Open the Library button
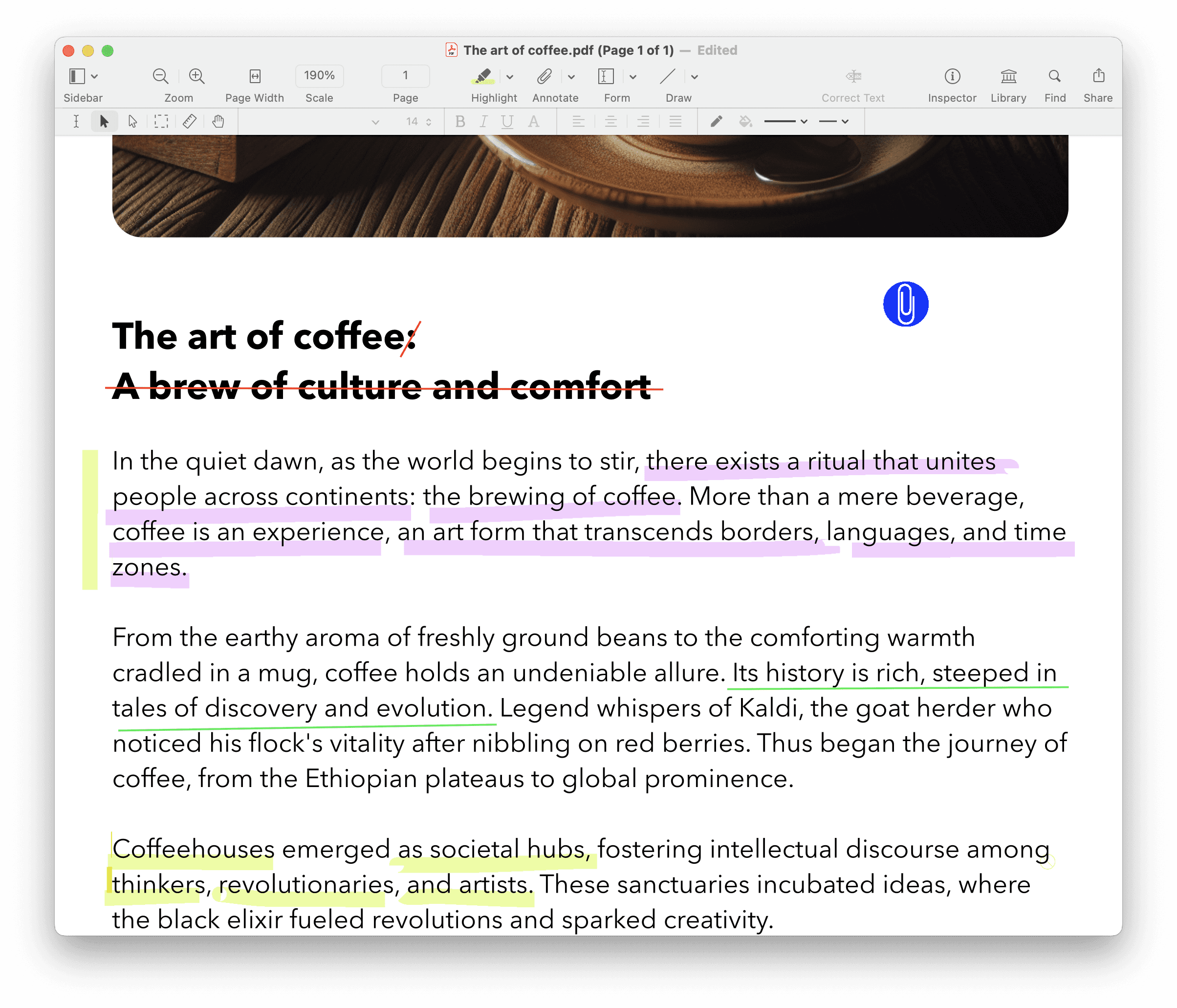Screen dimensions: 1177x1008 [1008, 76]
